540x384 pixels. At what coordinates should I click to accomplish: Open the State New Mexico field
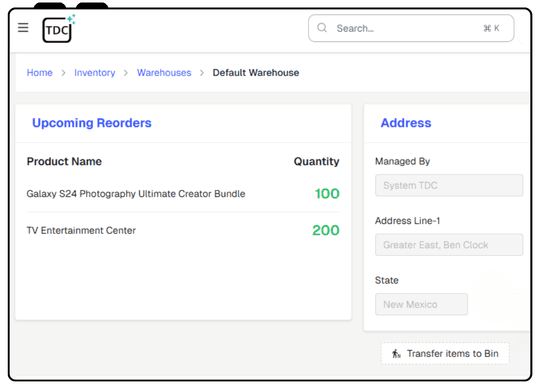tap(421, 304)
